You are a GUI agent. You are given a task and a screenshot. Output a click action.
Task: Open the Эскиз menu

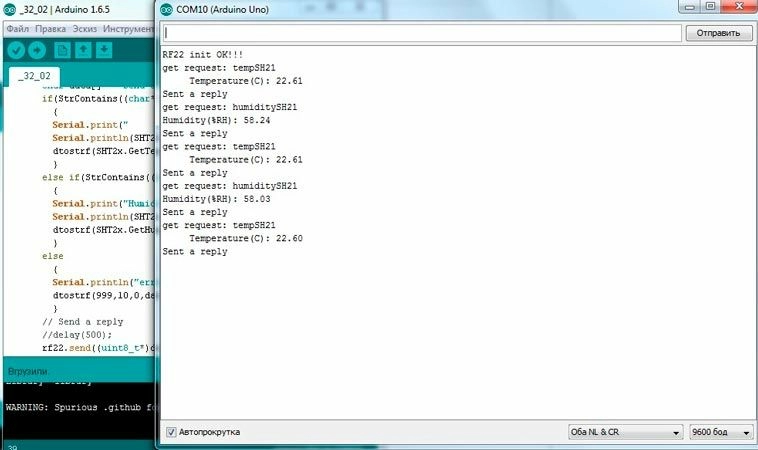84,28
